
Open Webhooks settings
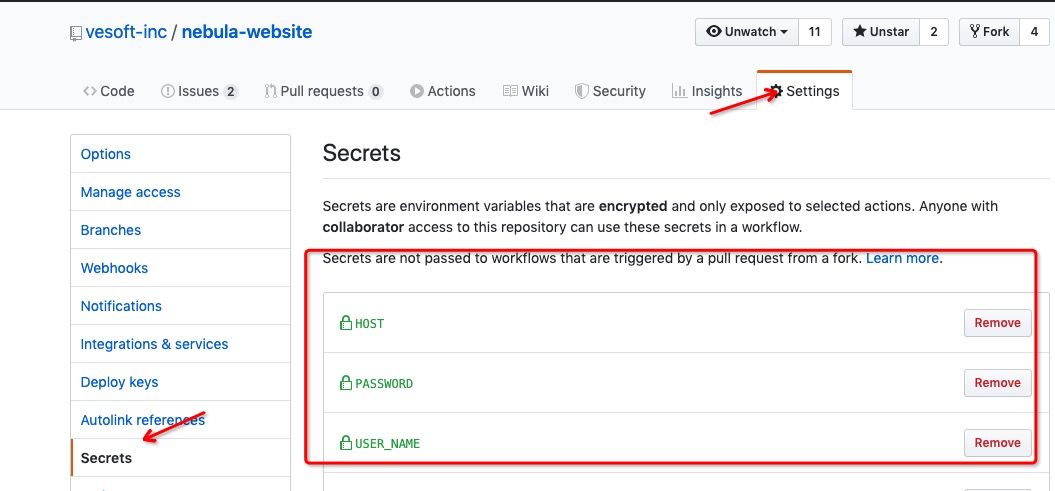(180, 268)
